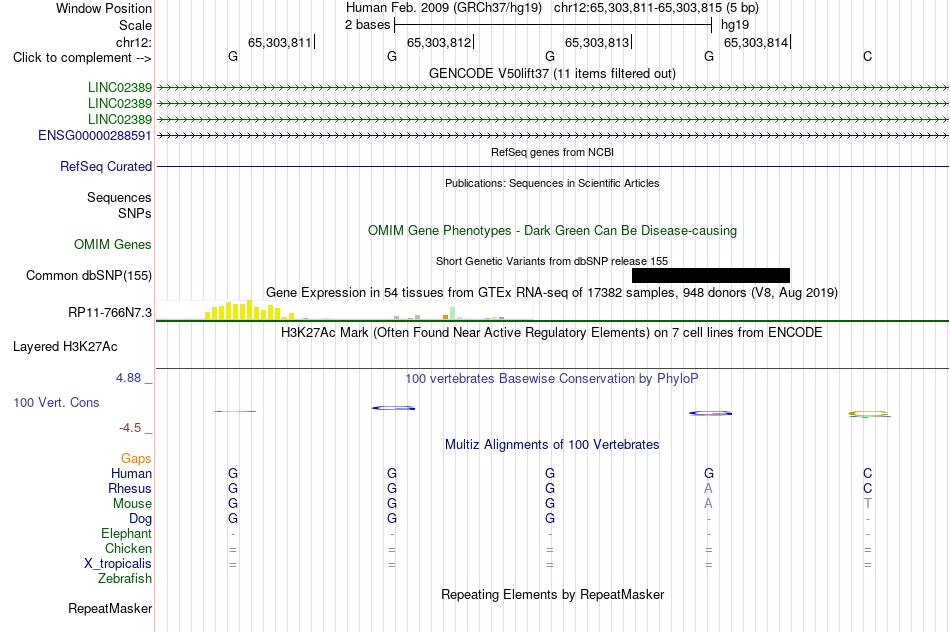Open the GENCODE V50lift37 track title

(552, 73)
